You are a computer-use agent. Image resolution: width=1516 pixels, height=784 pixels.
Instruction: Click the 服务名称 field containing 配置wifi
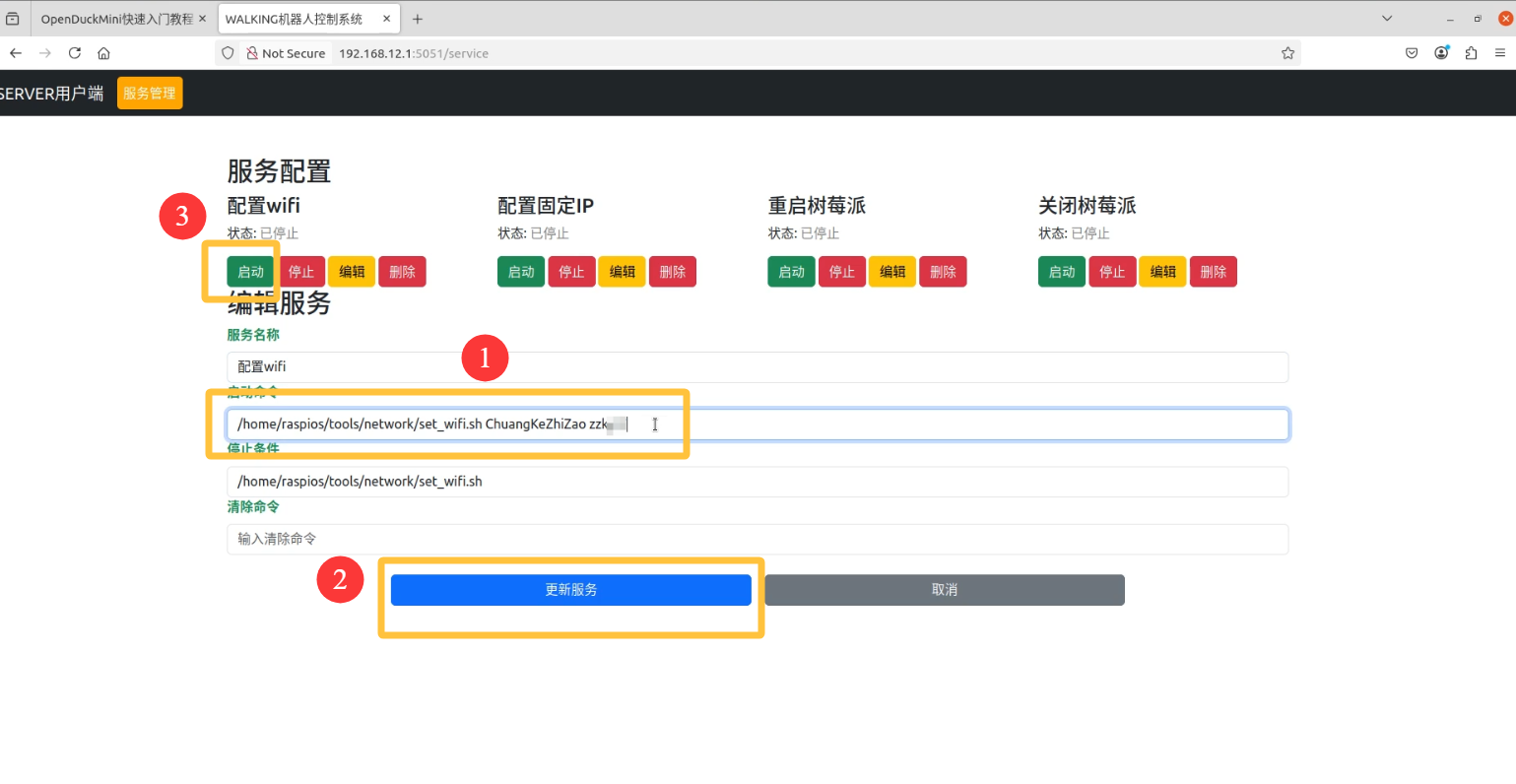coord(757,366)
